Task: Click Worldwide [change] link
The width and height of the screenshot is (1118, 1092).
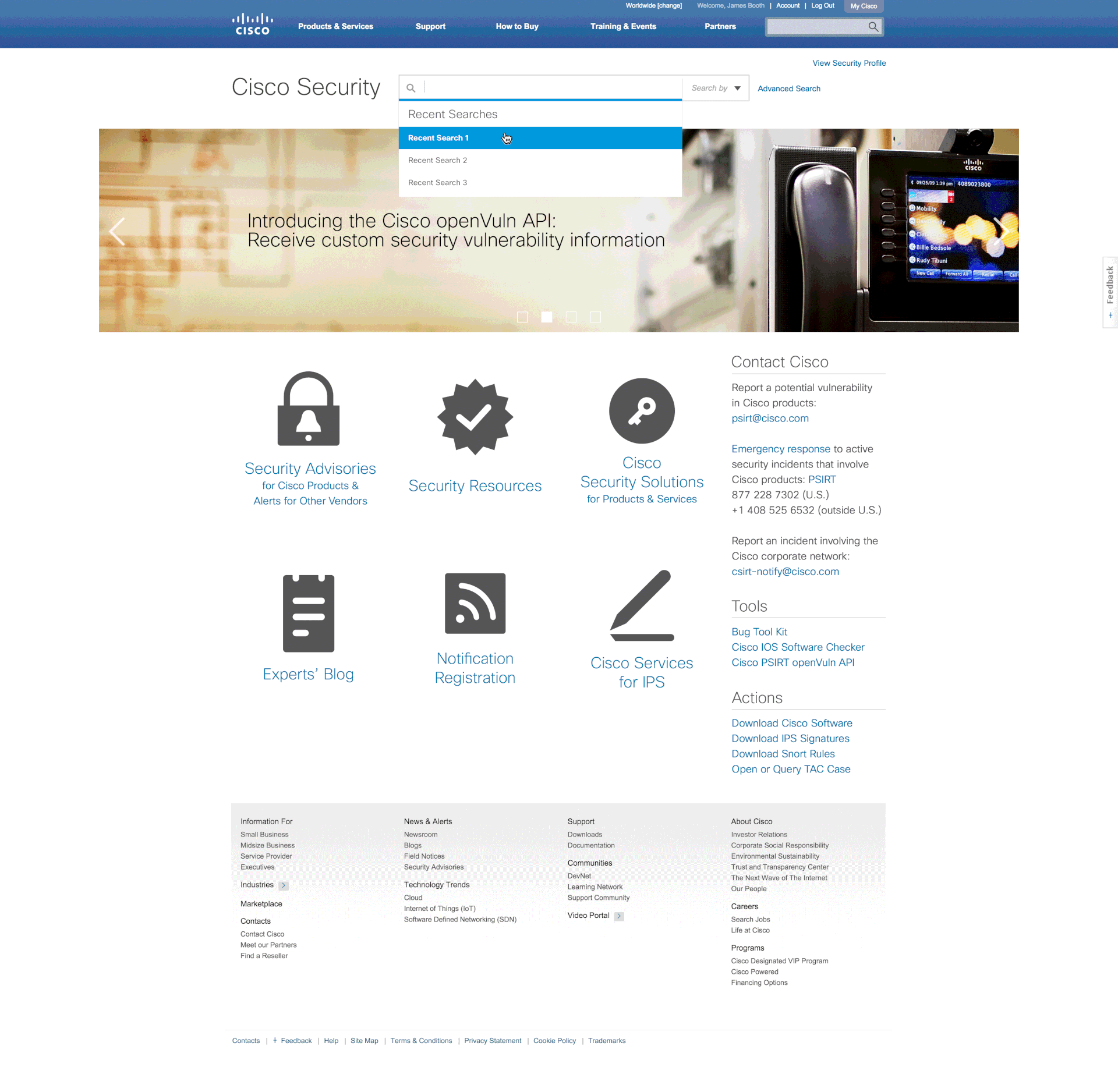Action: point(653,6)
